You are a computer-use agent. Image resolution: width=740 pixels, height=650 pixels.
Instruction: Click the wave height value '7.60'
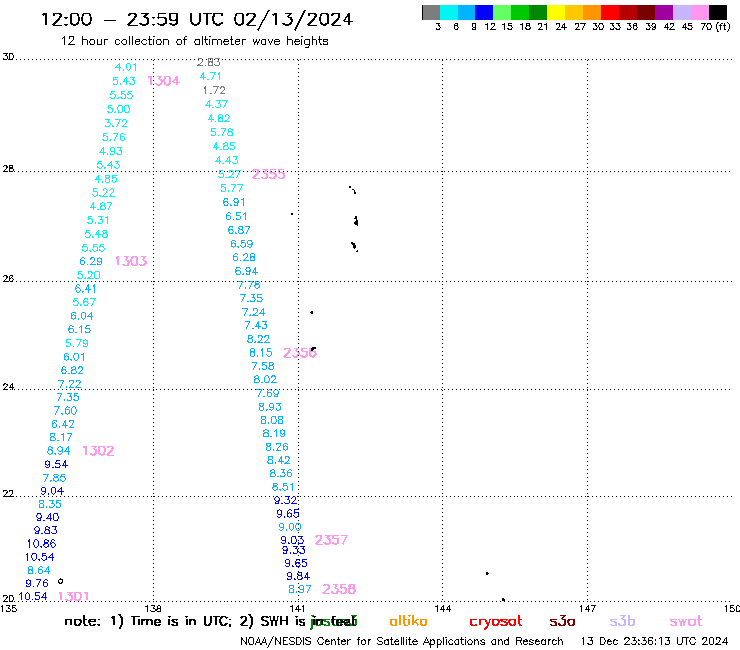point(66,411)
